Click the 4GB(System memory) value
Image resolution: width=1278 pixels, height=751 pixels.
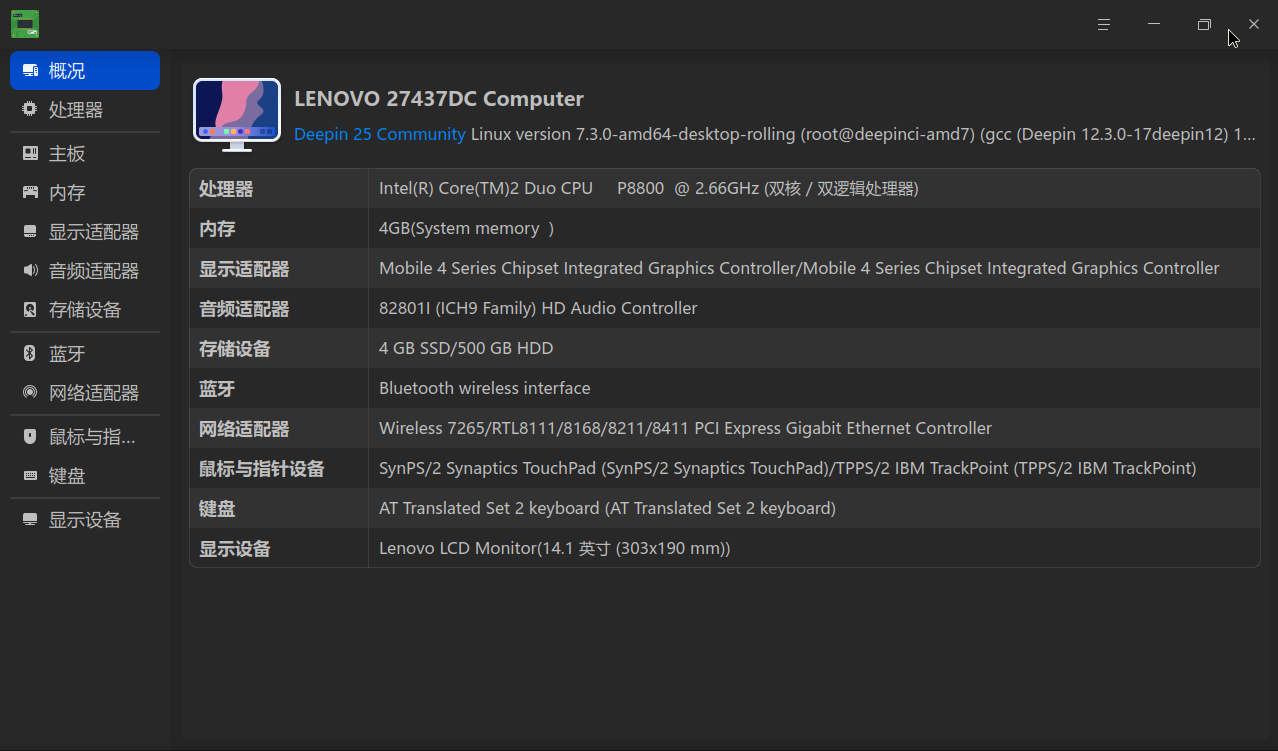[466, 228]
